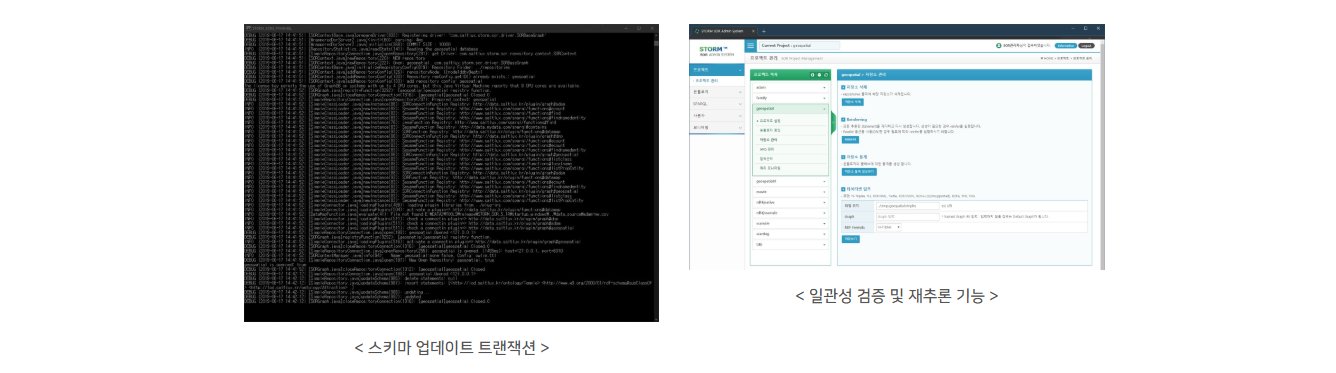
Task: Toggle the hamburger menu beside Current Project
Action: tap(750, 45)
